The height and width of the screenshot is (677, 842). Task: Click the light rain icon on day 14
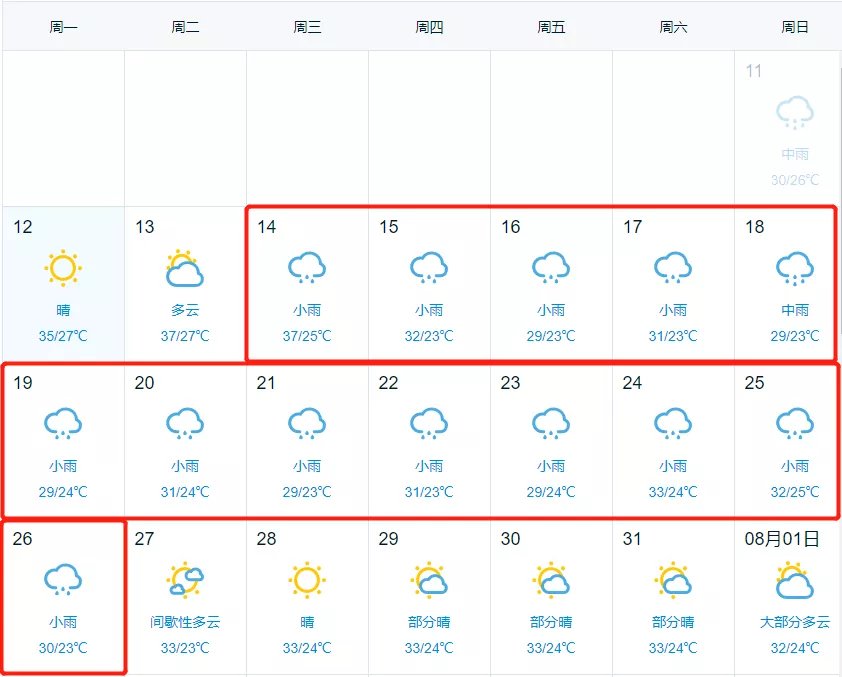click(307, 268)
